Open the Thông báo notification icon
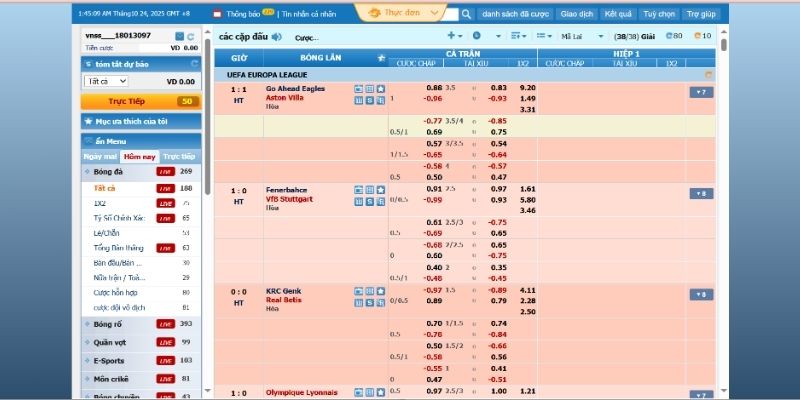This screenshot has height=400, width=800. coord(218,15)
